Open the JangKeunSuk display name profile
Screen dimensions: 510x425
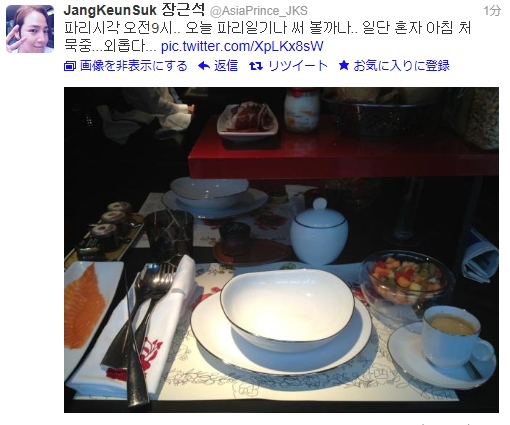[x=110, y=11]
